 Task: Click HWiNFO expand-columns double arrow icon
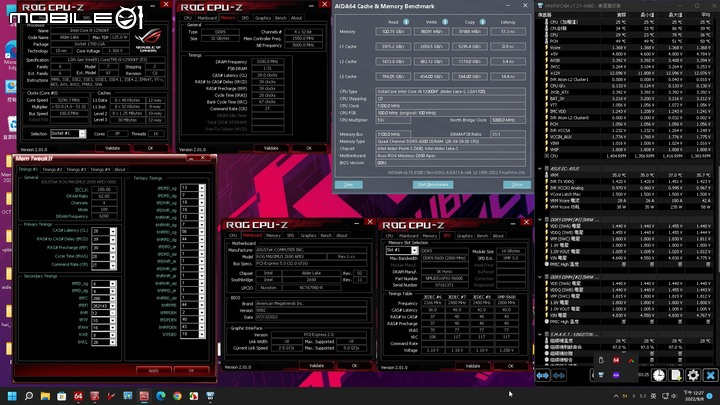[x=543, y=376]
